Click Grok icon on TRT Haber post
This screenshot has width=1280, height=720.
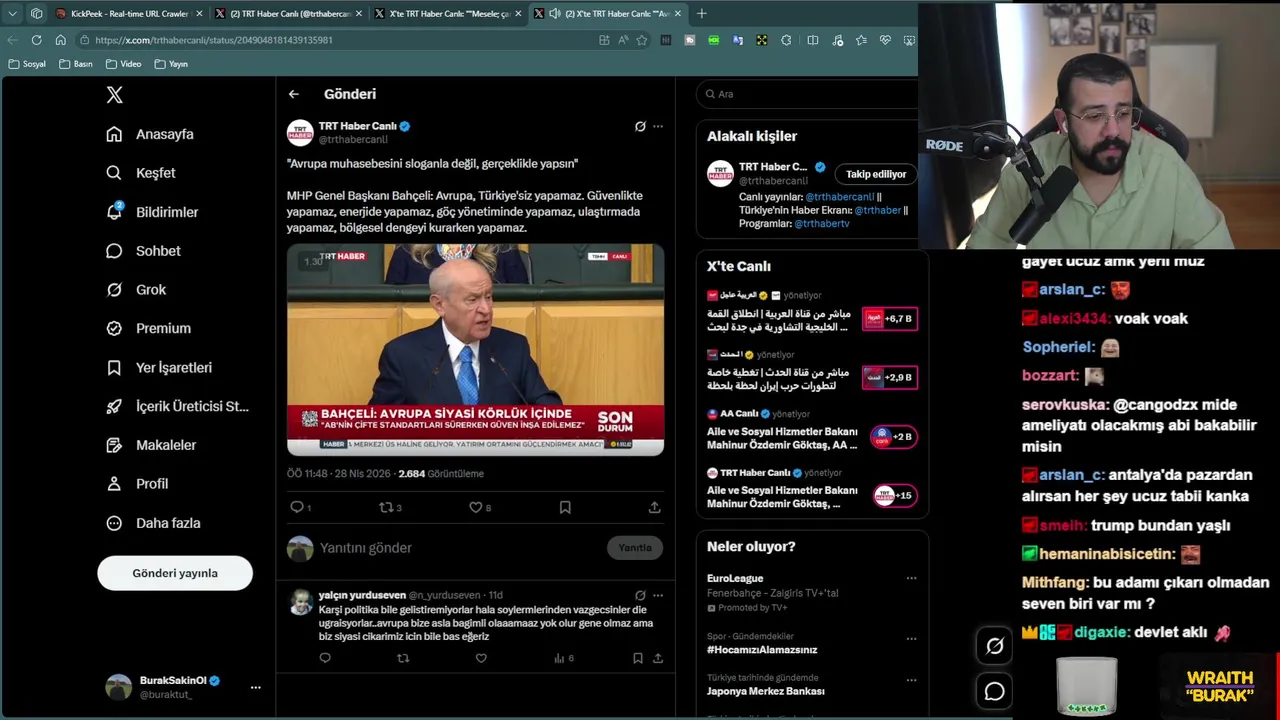[640, 126]
